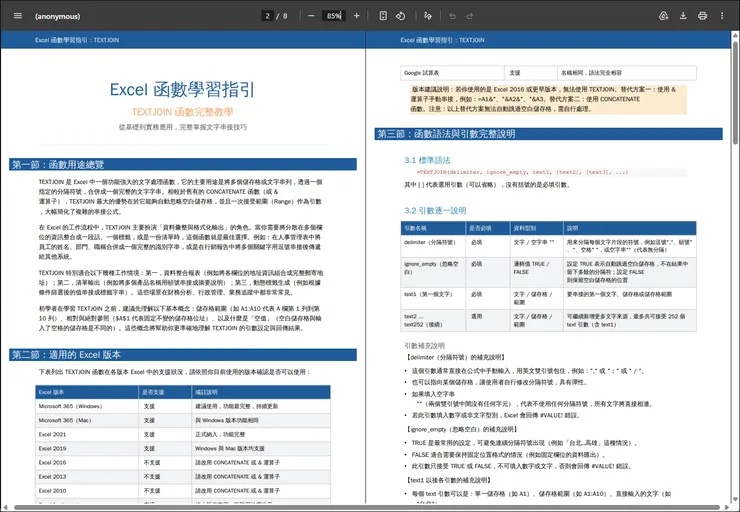Click the 'Excel 2016' table cell

tap(87, 463)
